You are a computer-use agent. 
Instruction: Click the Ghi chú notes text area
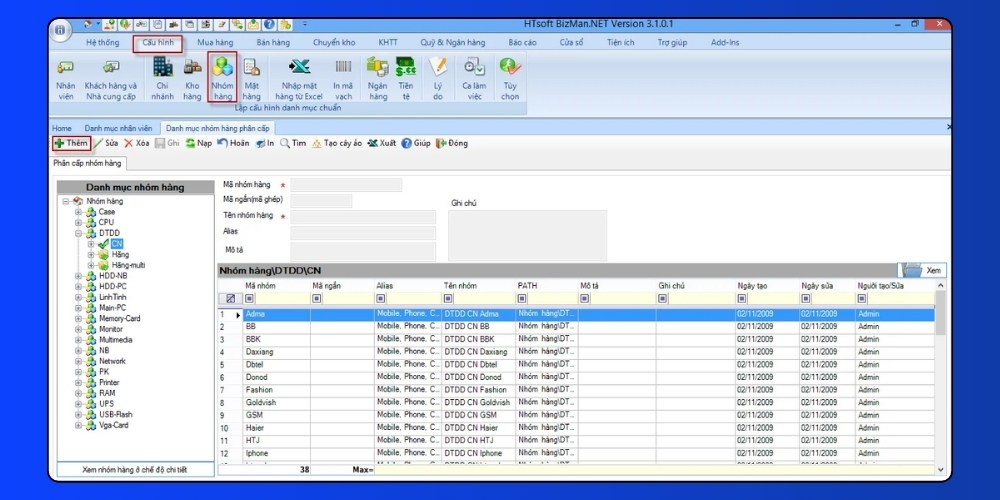[527, 235]
